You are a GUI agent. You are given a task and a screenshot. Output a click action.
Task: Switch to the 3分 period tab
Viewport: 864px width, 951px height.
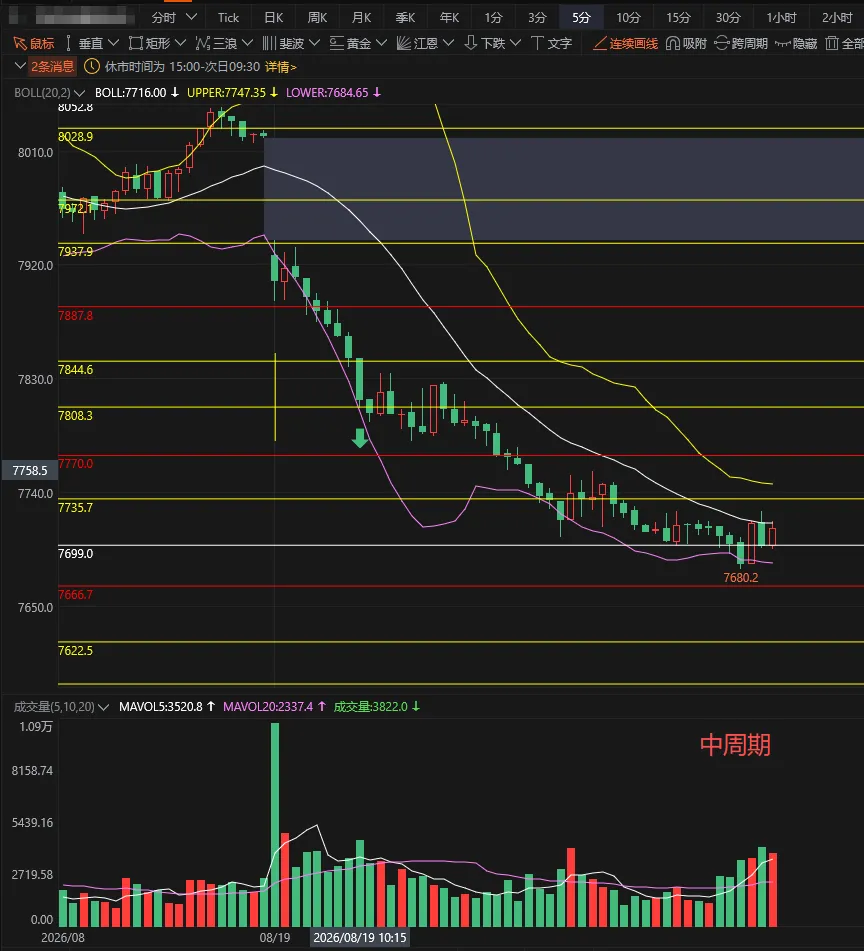tap(537, 18)
